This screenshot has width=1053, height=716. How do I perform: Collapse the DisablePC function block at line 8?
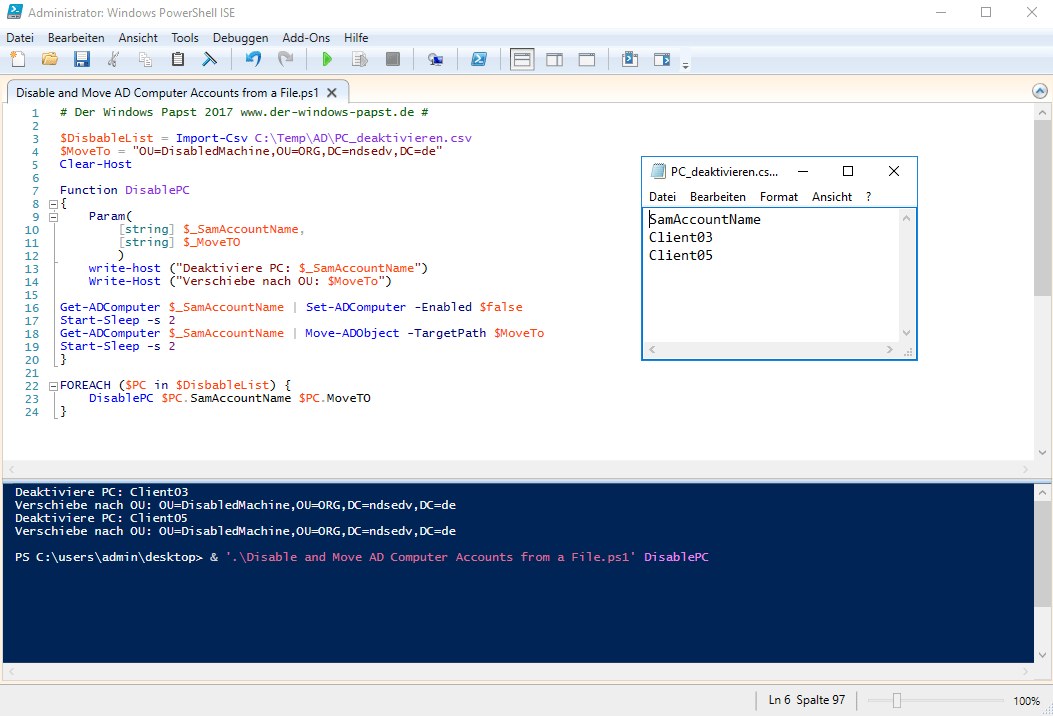pyautogui.click(x=53, y=204)
